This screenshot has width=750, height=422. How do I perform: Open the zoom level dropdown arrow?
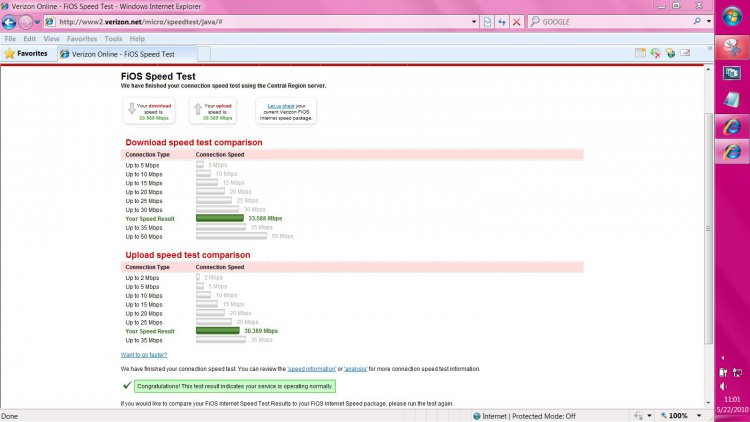[x=699, y=416]
